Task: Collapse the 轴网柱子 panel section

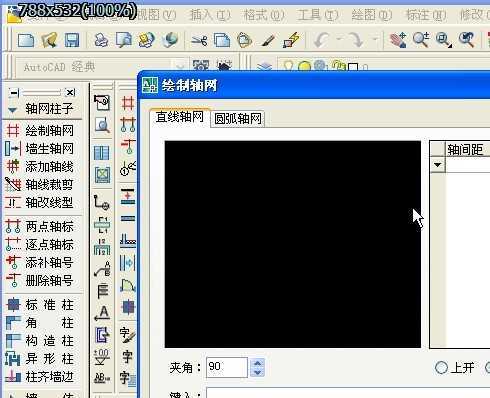Action: tap(12, 110)
